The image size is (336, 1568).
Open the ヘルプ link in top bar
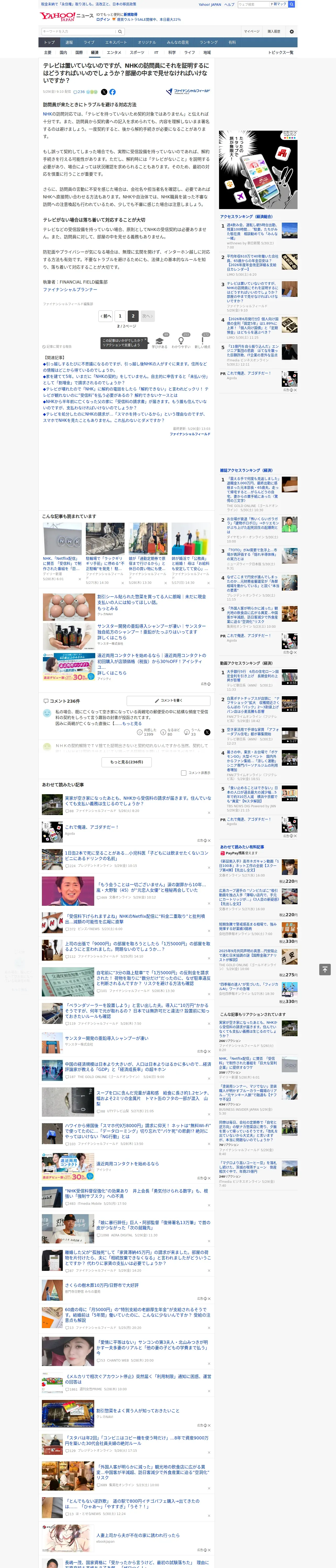[x=229, y=4]
